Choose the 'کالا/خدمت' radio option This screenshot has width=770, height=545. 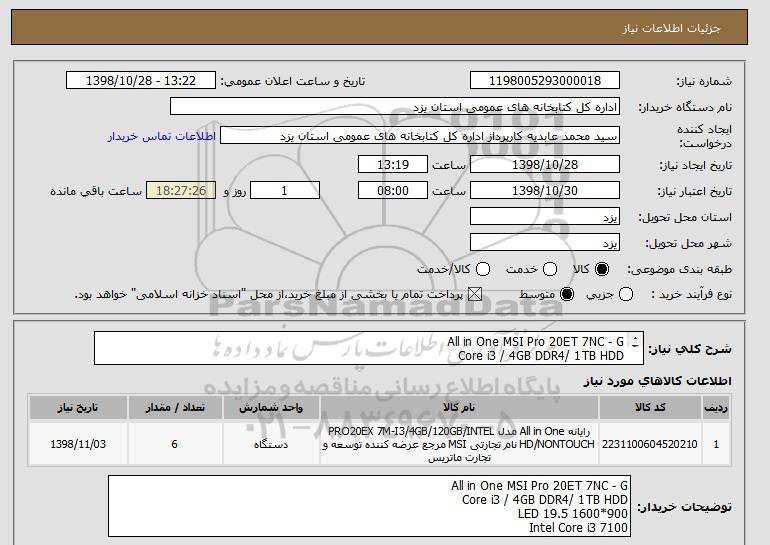[483, 269]
